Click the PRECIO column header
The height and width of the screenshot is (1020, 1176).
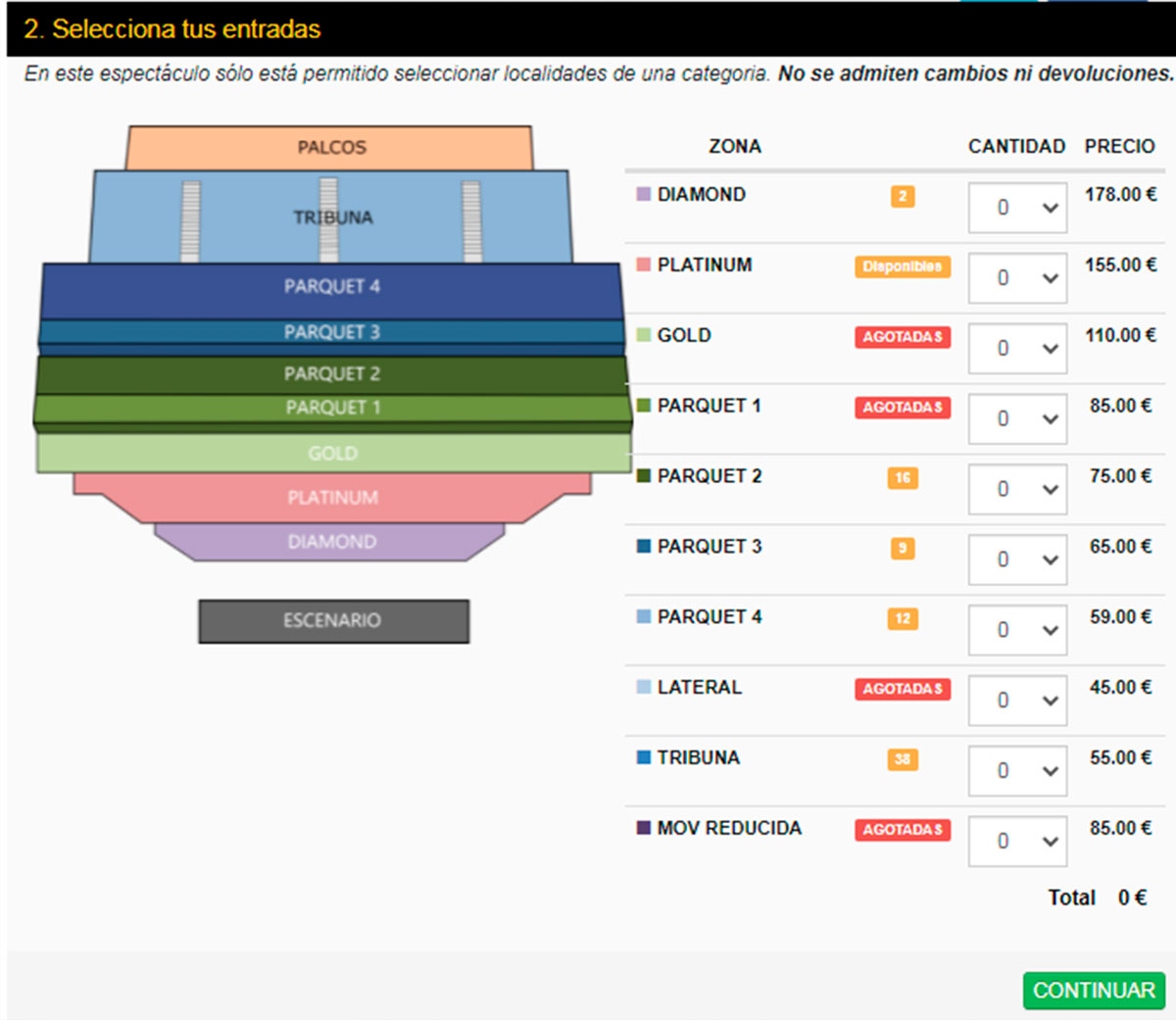pos(1119,146)
